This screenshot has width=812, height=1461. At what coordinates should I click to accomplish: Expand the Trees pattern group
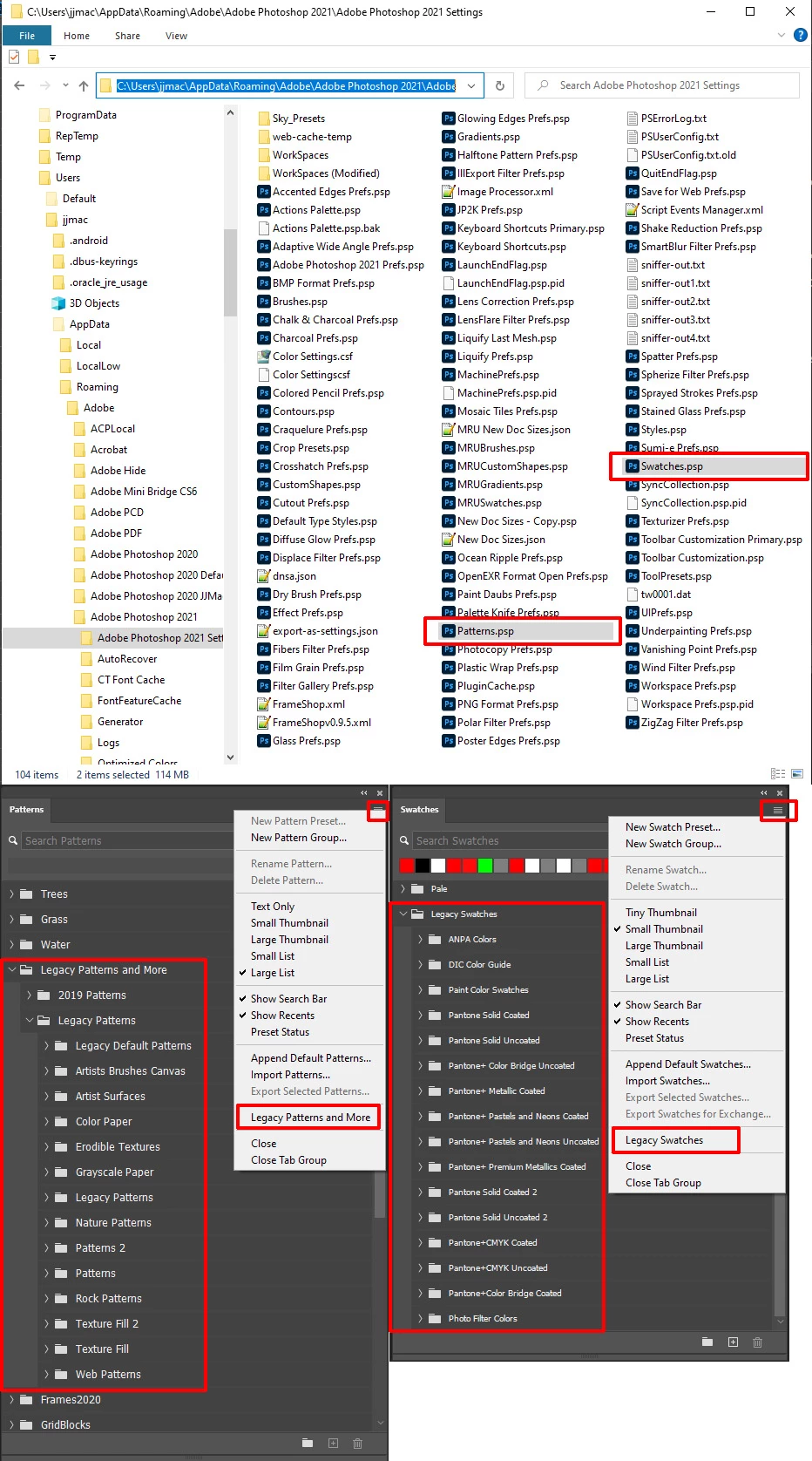[x=11, y=894]
